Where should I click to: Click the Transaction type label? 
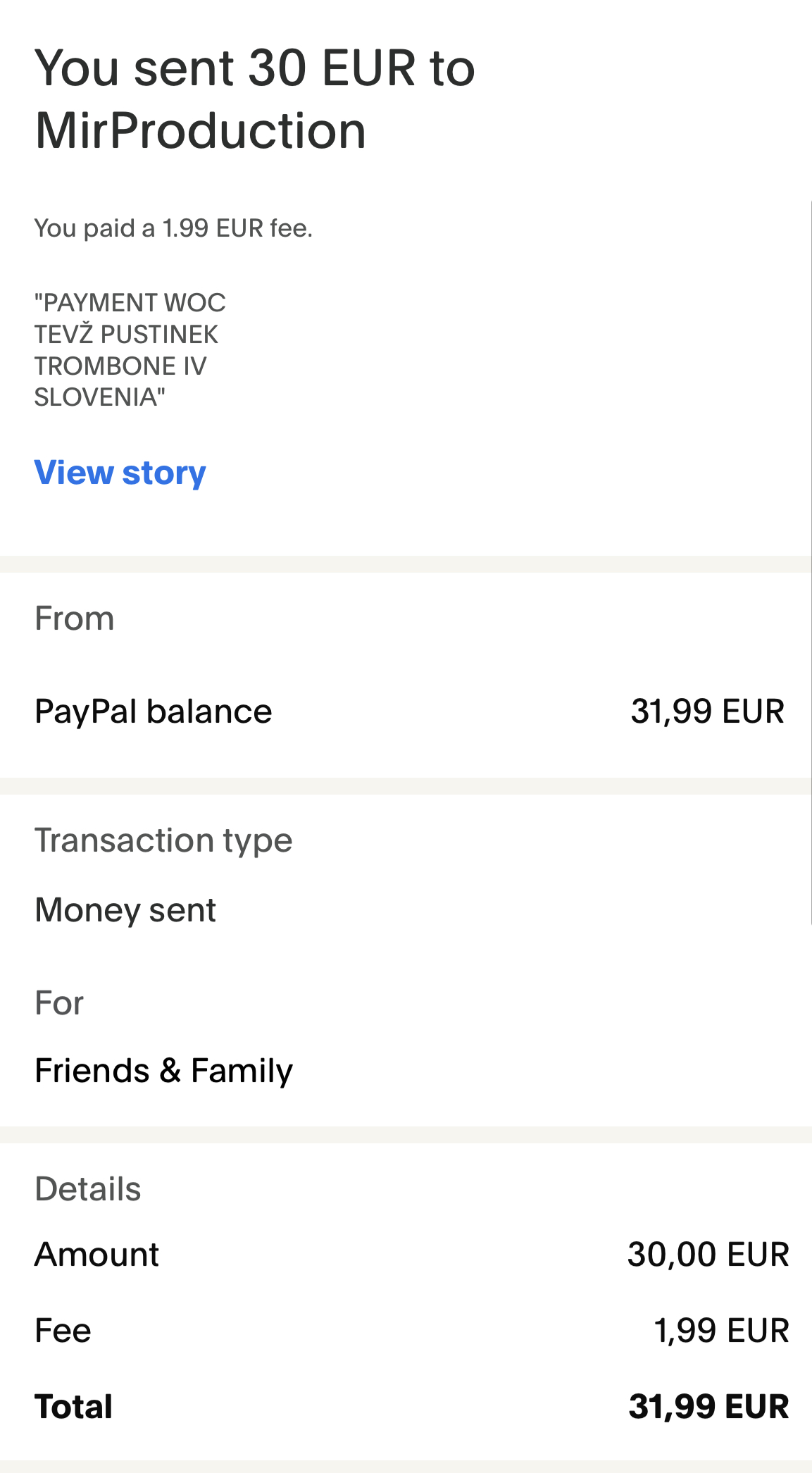pos(163,840)
